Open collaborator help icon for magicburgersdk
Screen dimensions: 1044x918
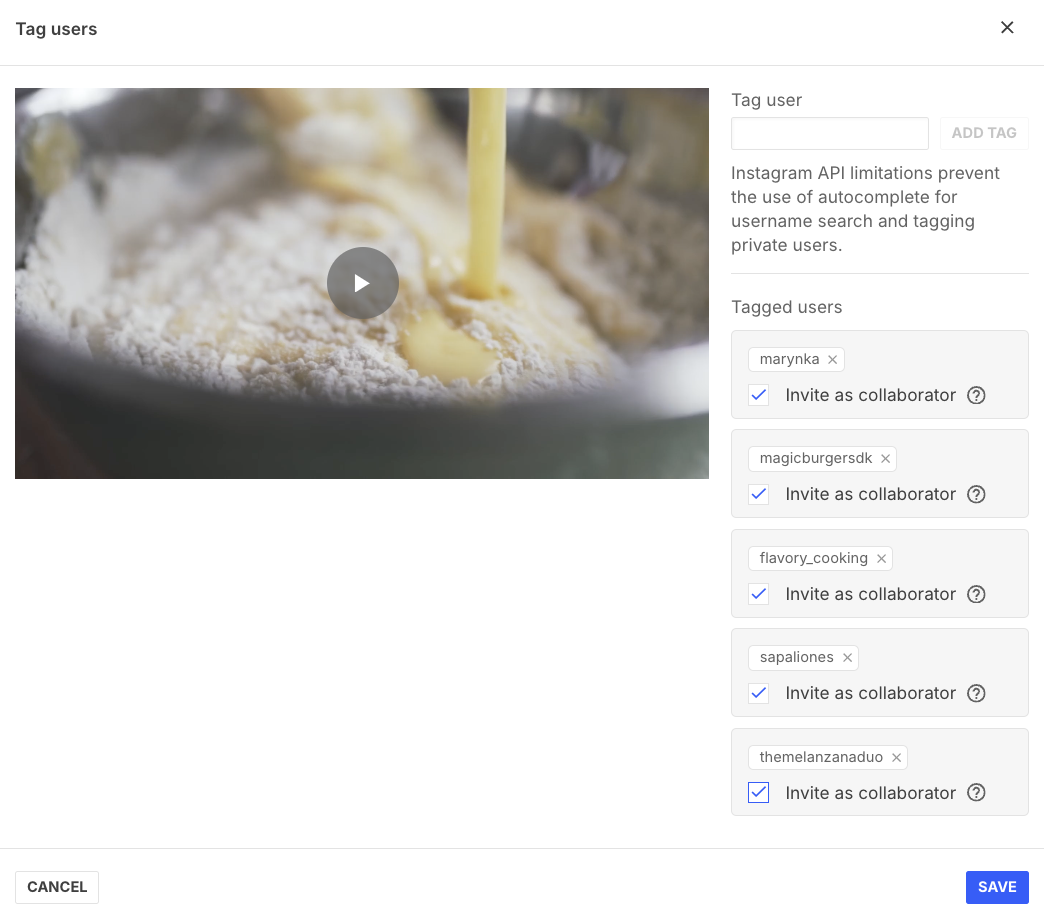pyautogui.click(x=976, y=495)
